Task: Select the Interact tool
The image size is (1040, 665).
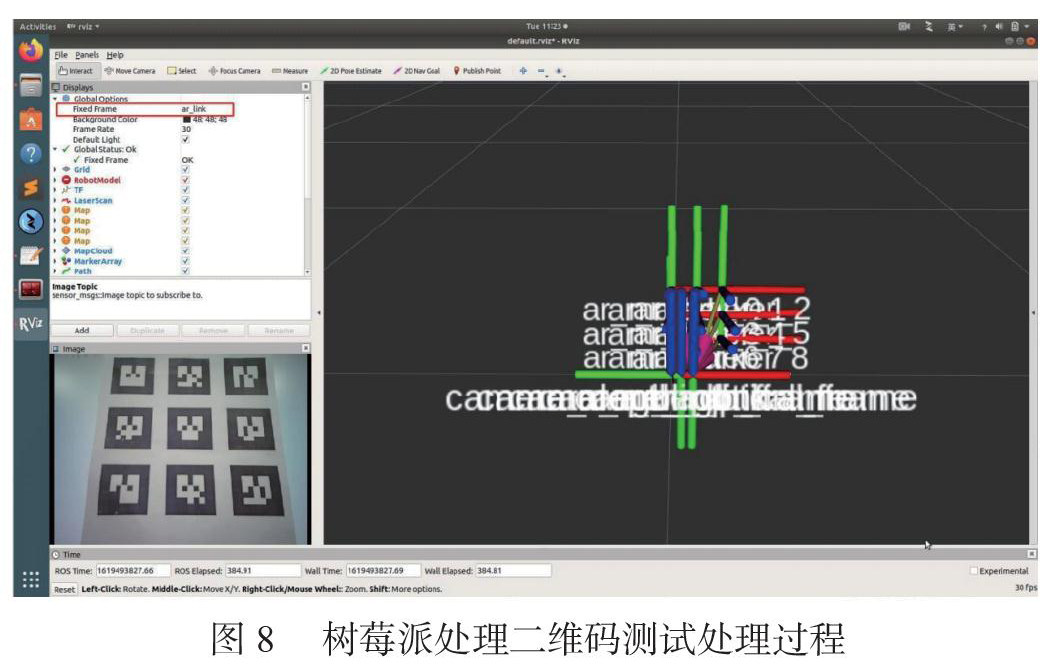Action: pos(75,71)
